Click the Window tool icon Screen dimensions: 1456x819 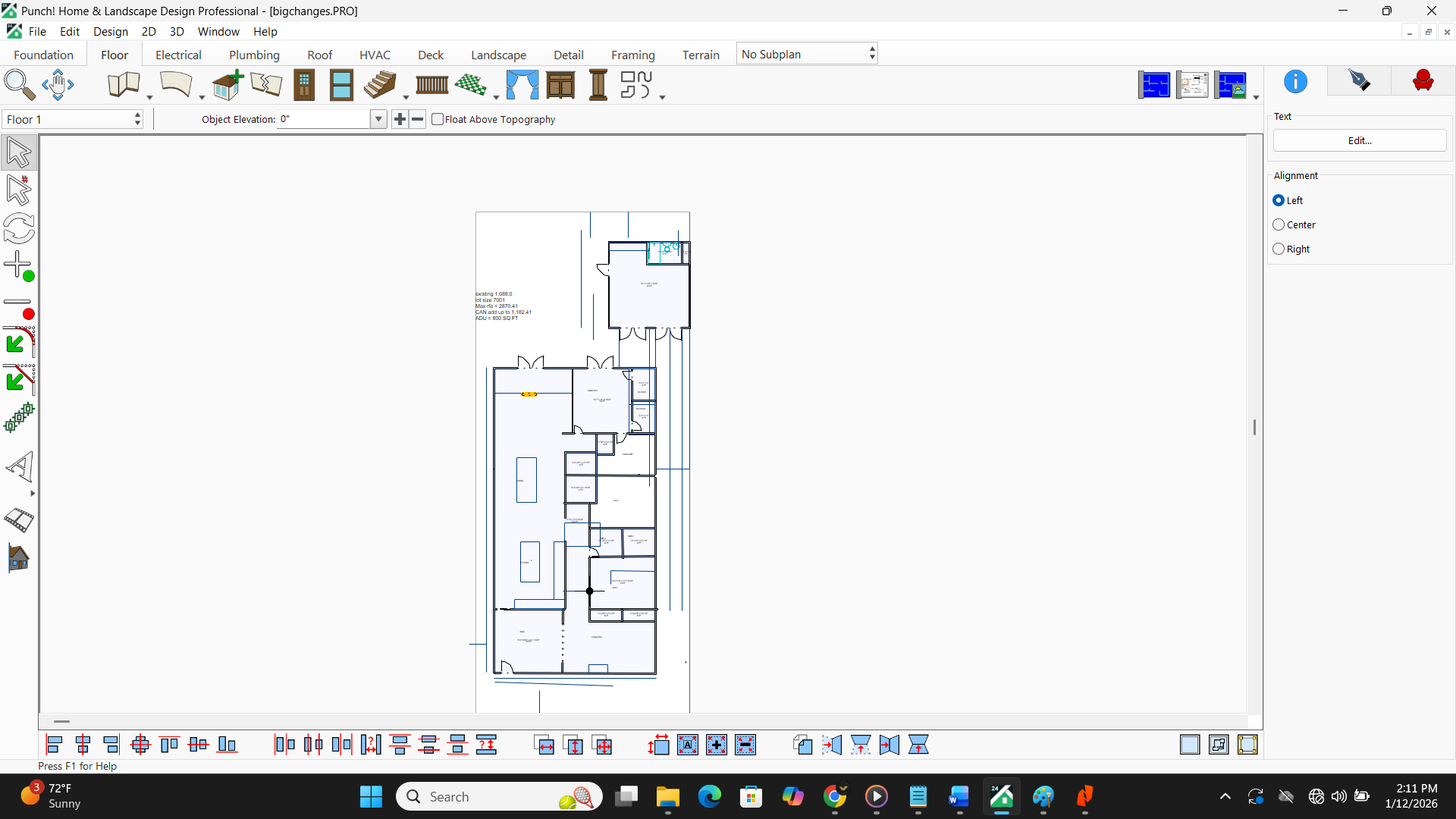coord(341,84)
